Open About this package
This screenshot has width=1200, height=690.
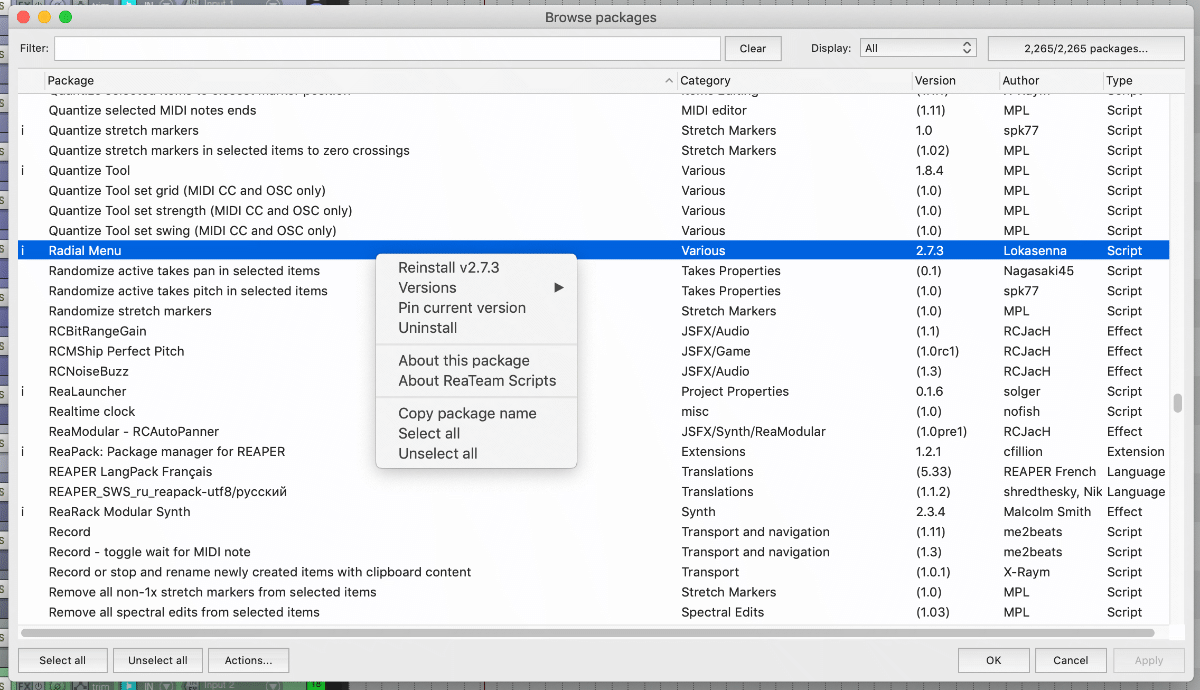click(463, 361)
